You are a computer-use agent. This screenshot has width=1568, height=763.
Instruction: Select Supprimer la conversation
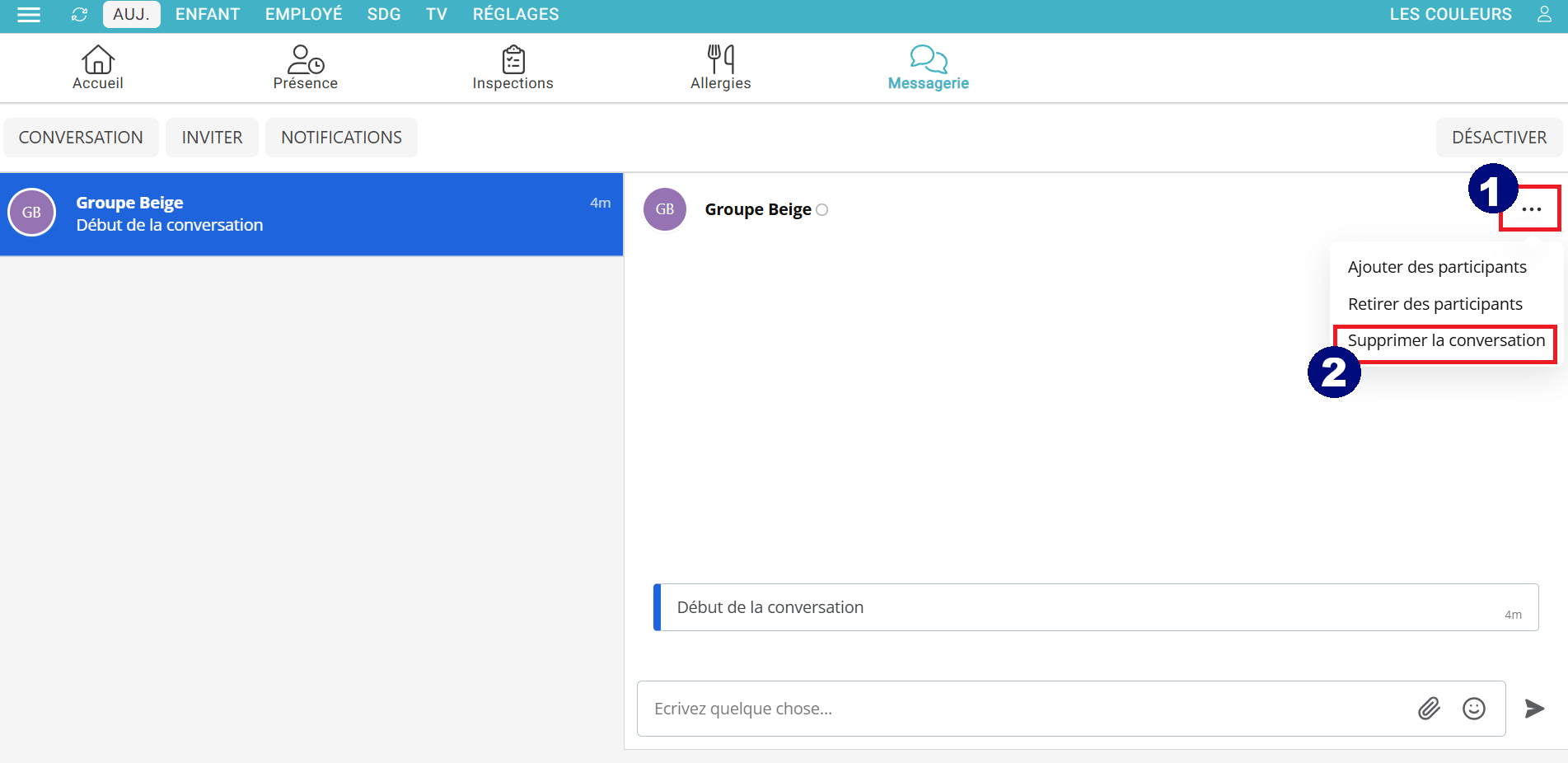tap(1446, 341)
